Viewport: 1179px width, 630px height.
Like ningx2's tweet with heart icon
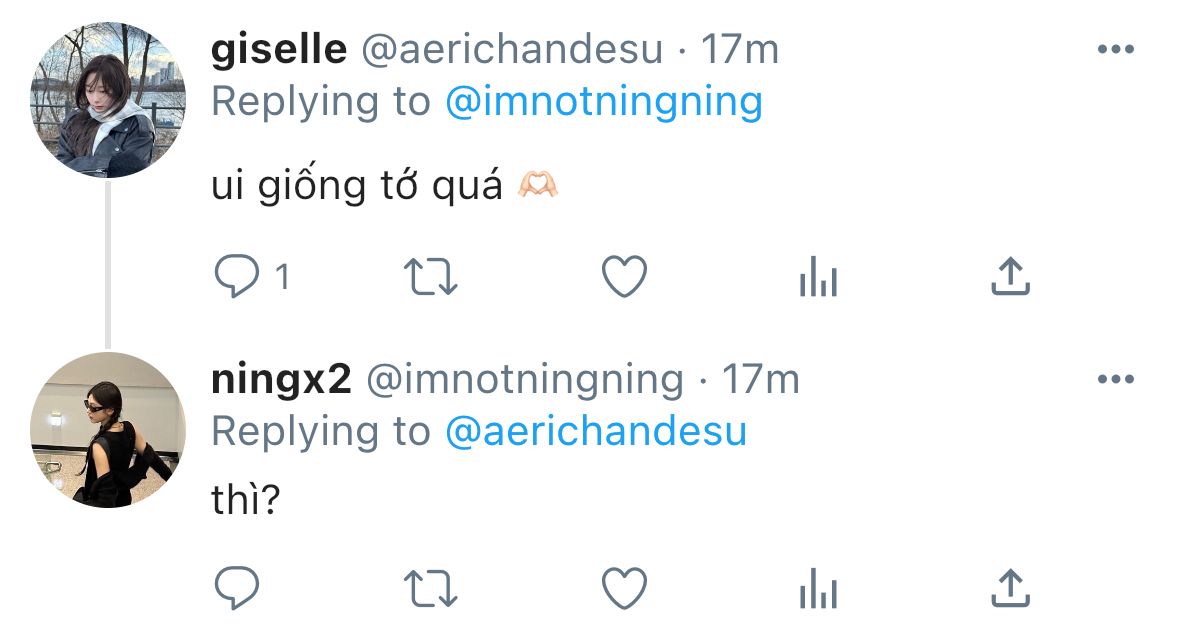[624, 588]
